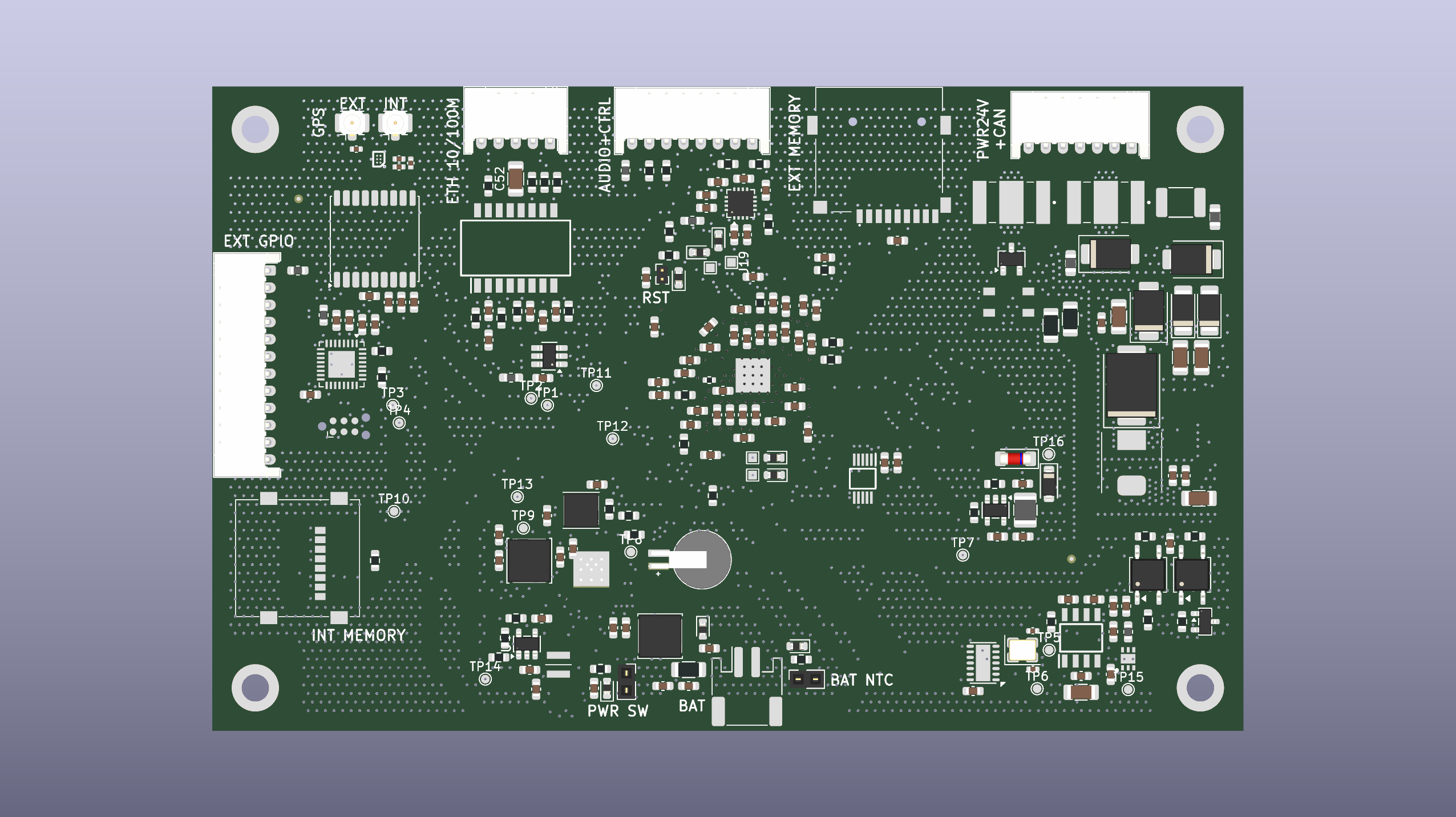The width and height of the screenshot is (1456, 817).
Task: Click the top-right mounting hole
Action: [1200, 130]
